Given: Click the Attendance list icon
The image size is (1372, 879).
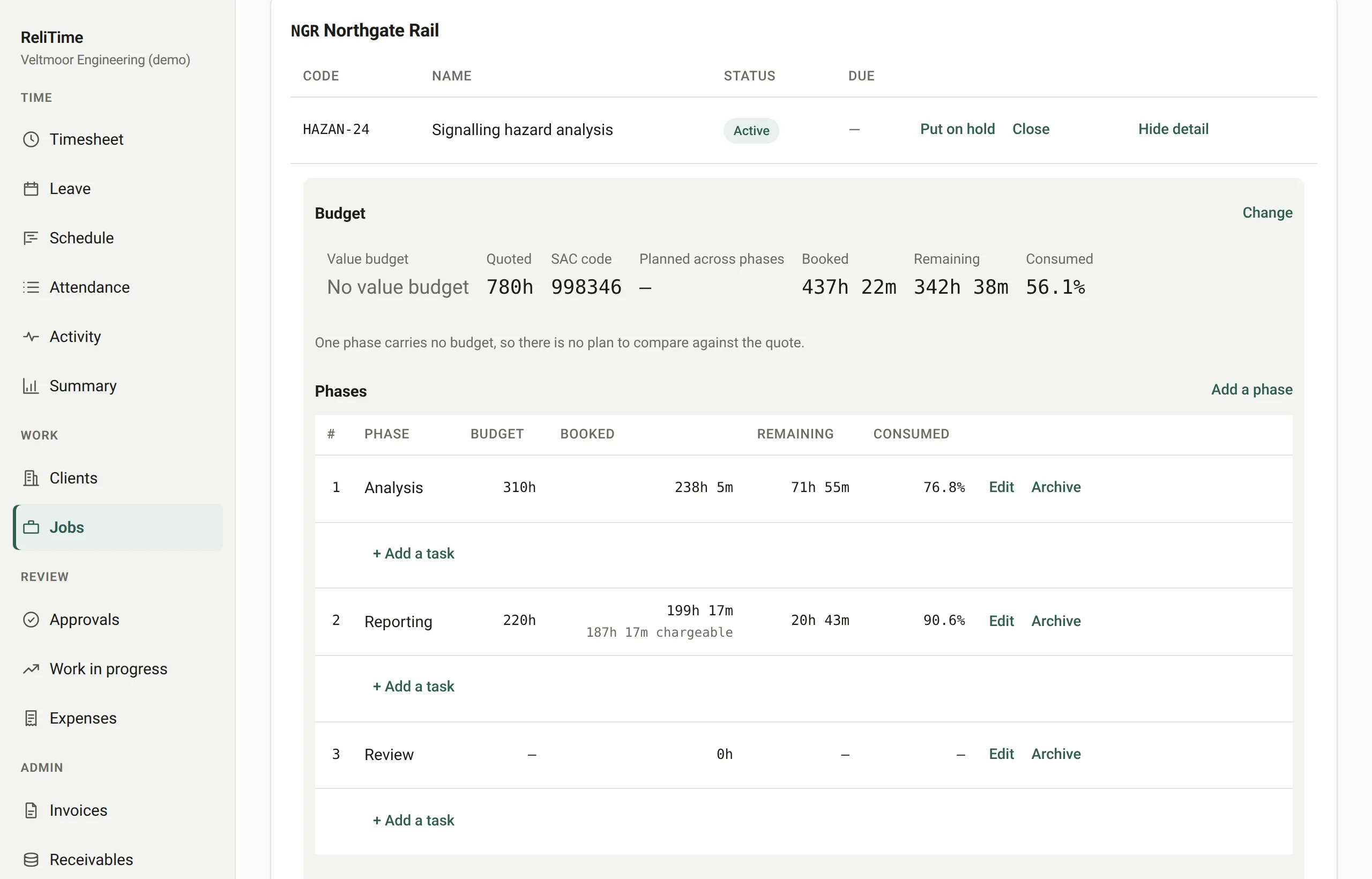Looking at the screenshot, I should [31, 287].
